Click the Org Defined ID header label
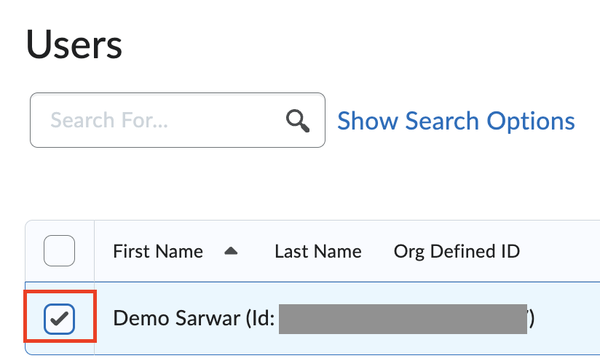The image size is (600, 361). tap(457, 252)
